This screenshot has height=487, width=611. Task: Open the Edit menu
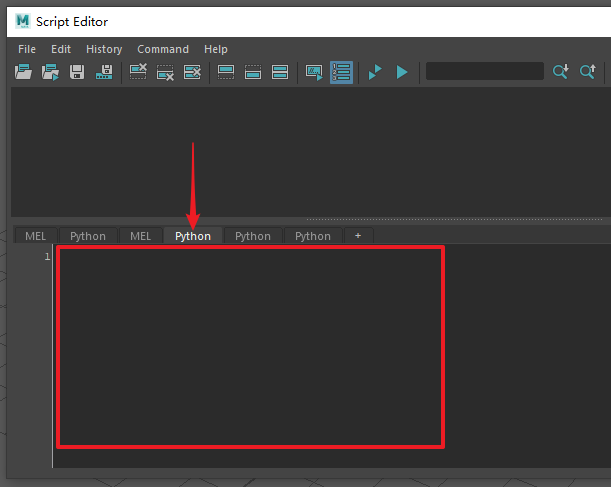click(x=61, y=49)
